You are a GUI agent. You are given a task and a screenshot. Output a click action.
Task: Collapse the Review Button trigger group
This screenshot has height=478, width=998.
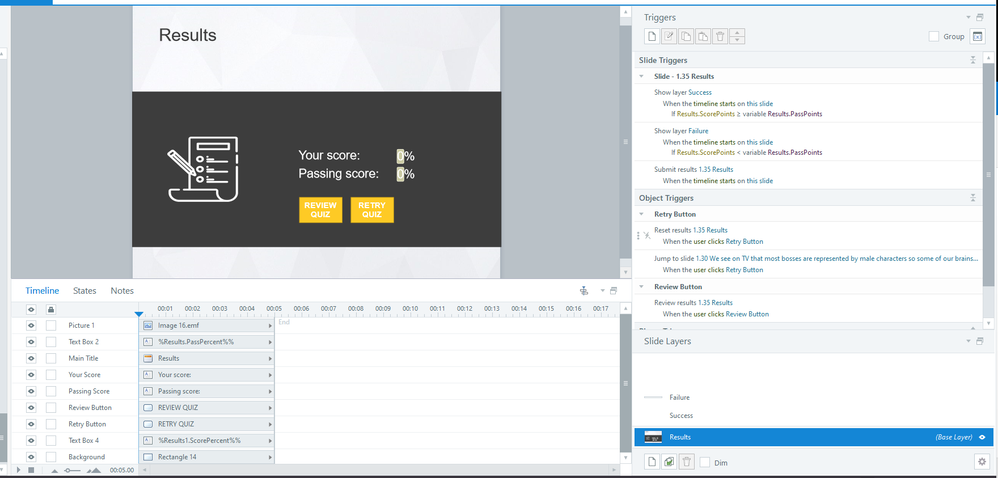(642, 287)
